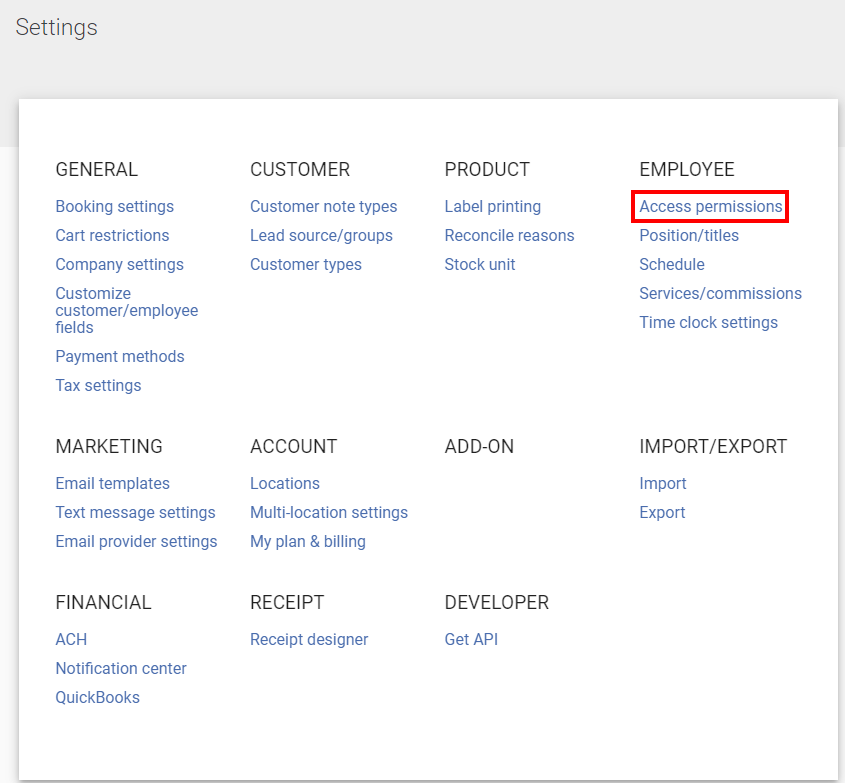
Task: Select Payment methods link
Action: [120, 357]
